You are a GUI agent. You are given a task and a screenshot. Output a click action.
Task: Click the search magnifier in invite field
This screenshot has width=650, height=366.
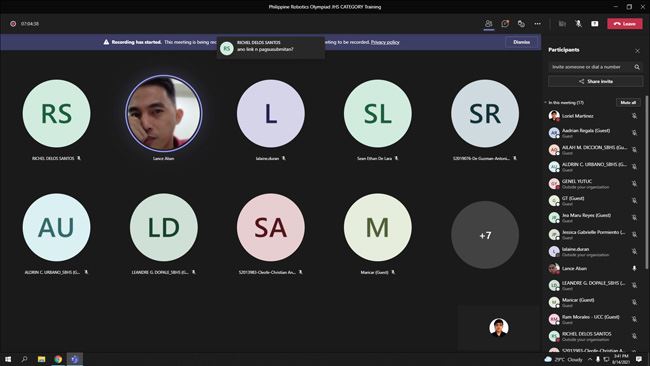[637, 67]
